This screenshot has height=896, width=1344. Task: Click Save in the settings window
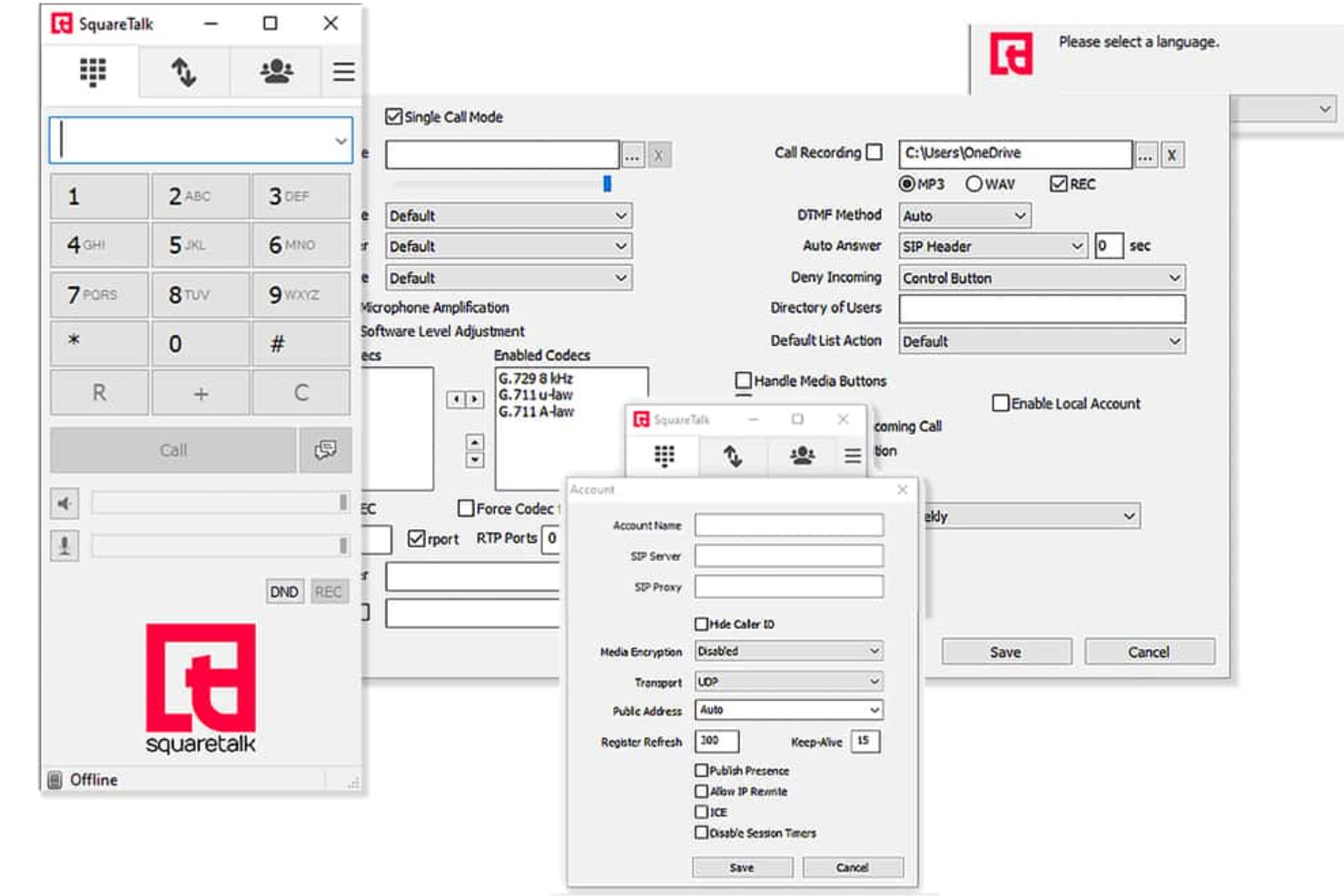coord(1006,652)
